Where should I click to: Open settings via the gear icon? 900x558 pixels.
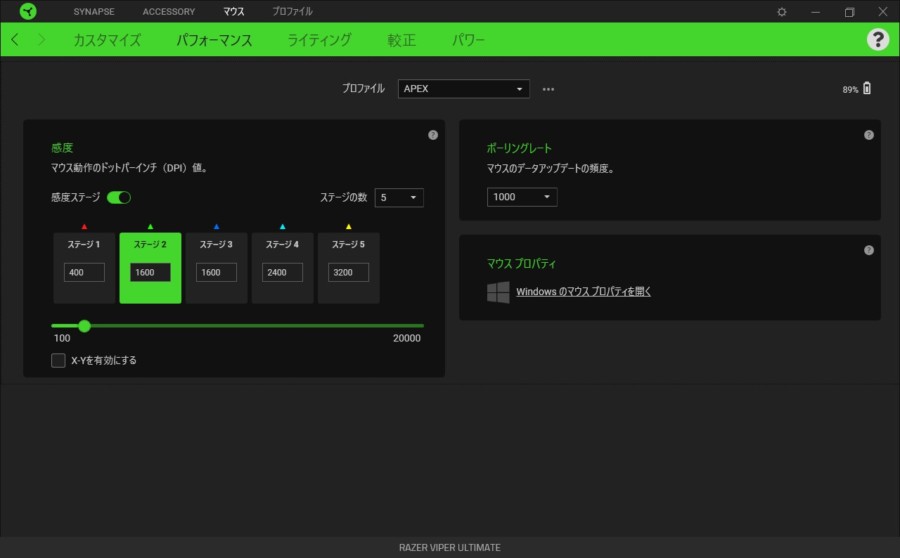click(782, 11)
